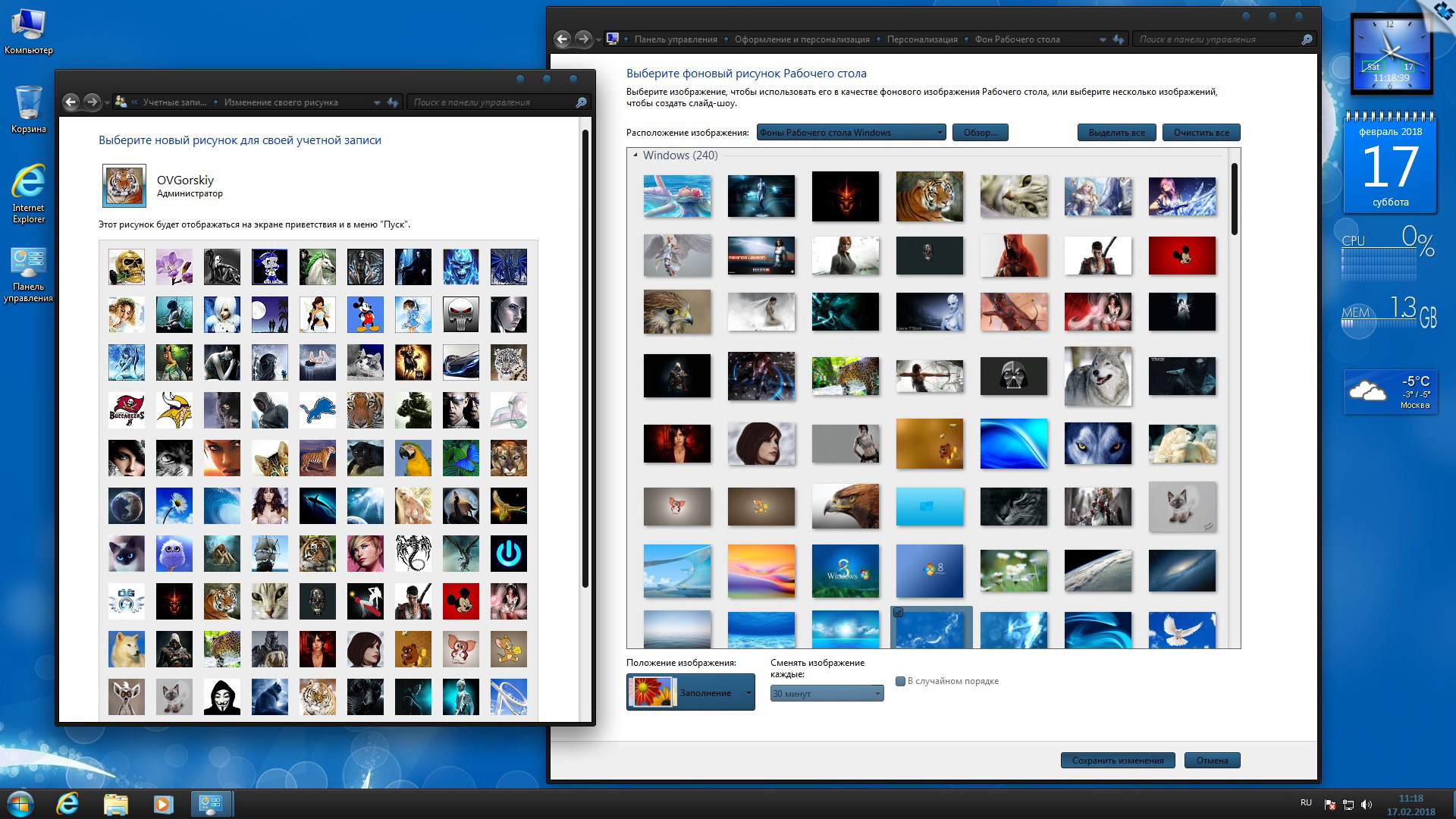Click the Персонализация breadcrumb item
The image size is (1456, 819).
click(x=921, y=39)
